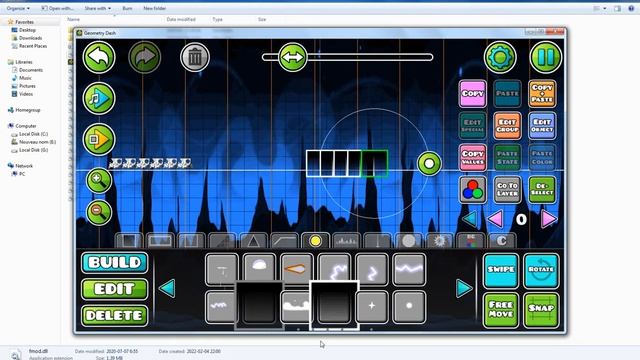Select the sawblade gear category tab
The height and width of the screenshot is (360, 640).
pyautogui.click(x=439, y=241)
